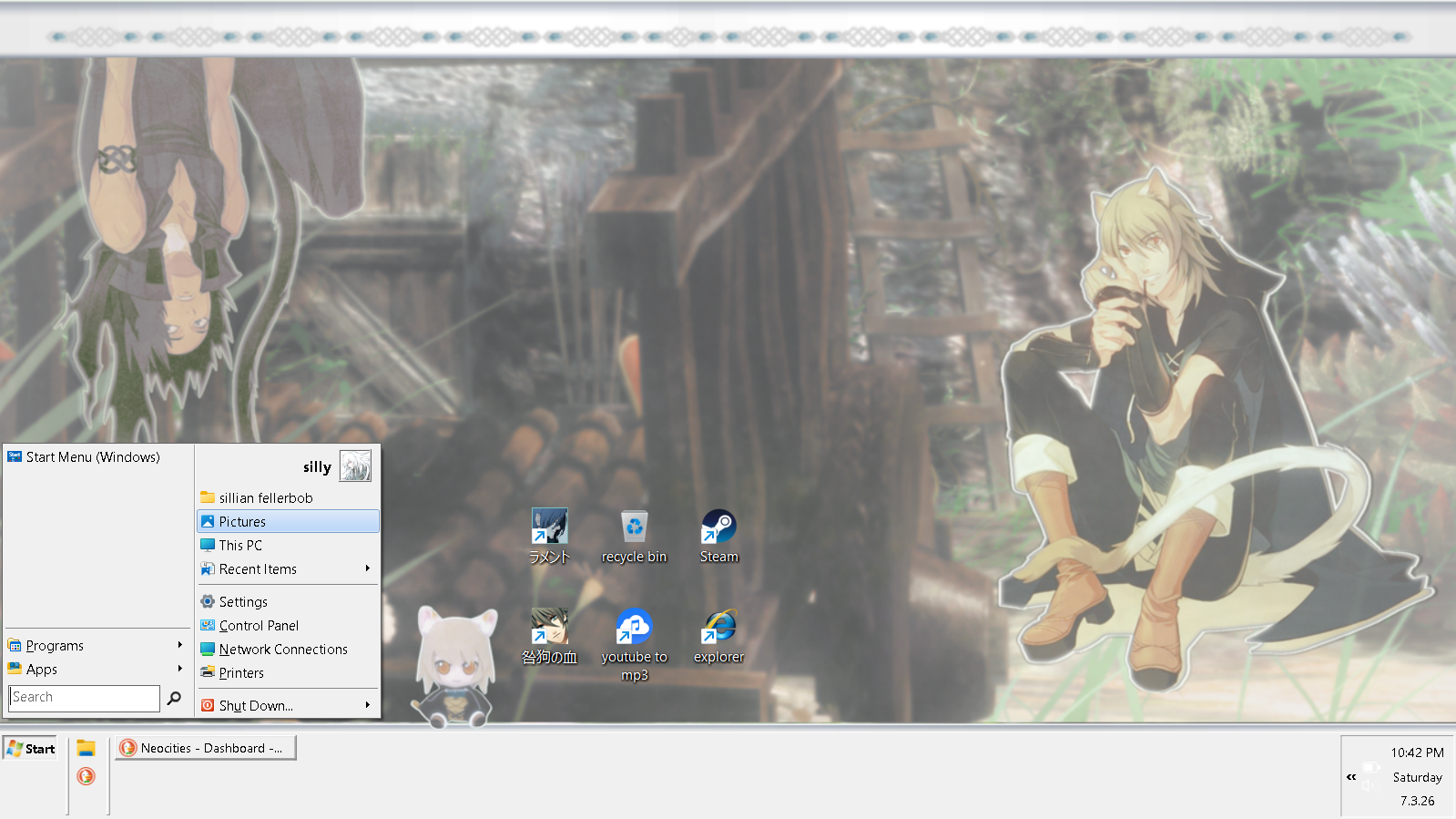Viewport: 1456px width, 819px height.
Task: Launch the 咎狗の血 desktop shortcut
Action: tap(549, 628)
